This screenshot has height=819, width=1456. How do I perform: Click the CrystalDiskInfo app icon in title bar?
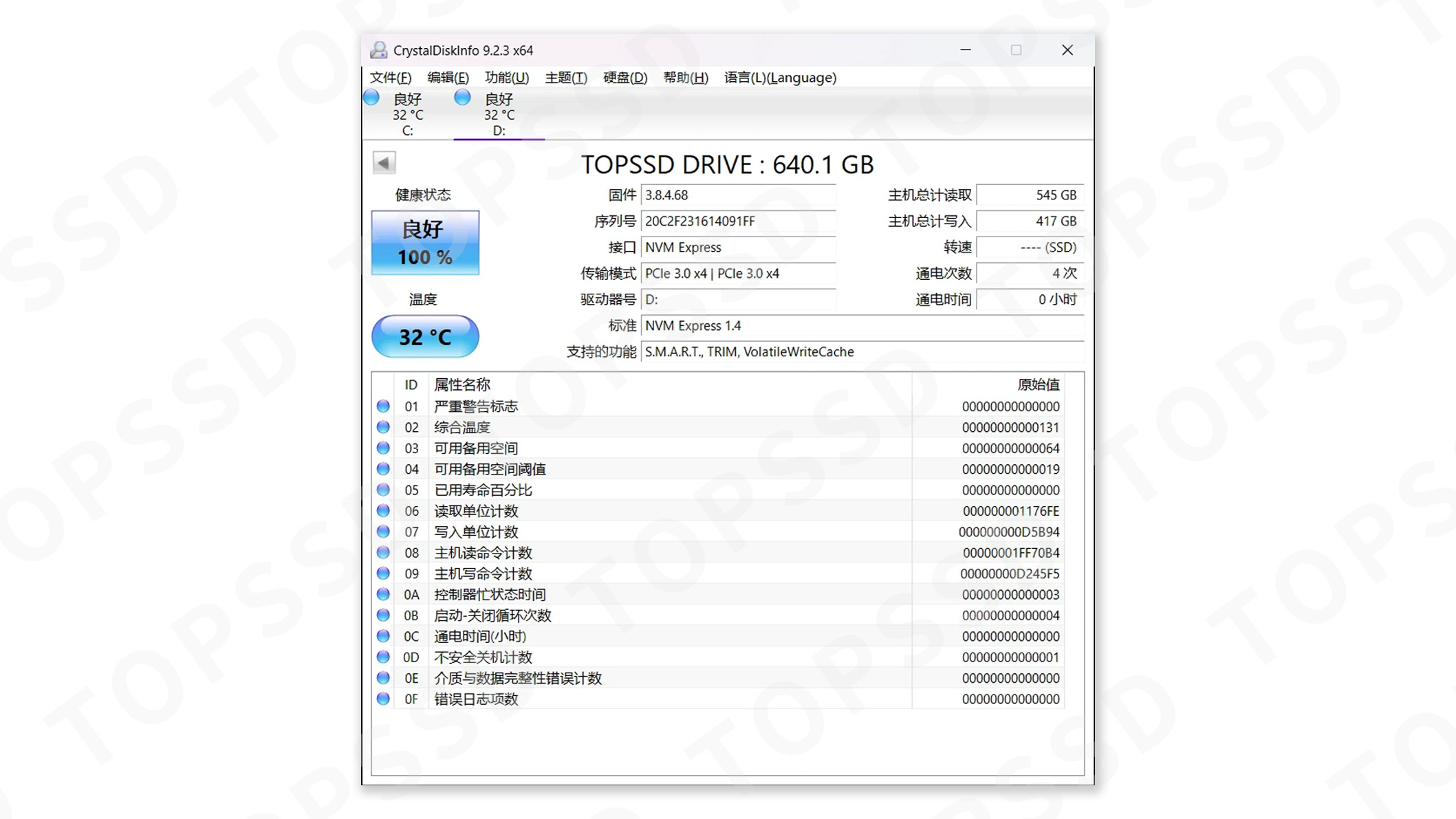pyautogui.click(x=378, y=50)
